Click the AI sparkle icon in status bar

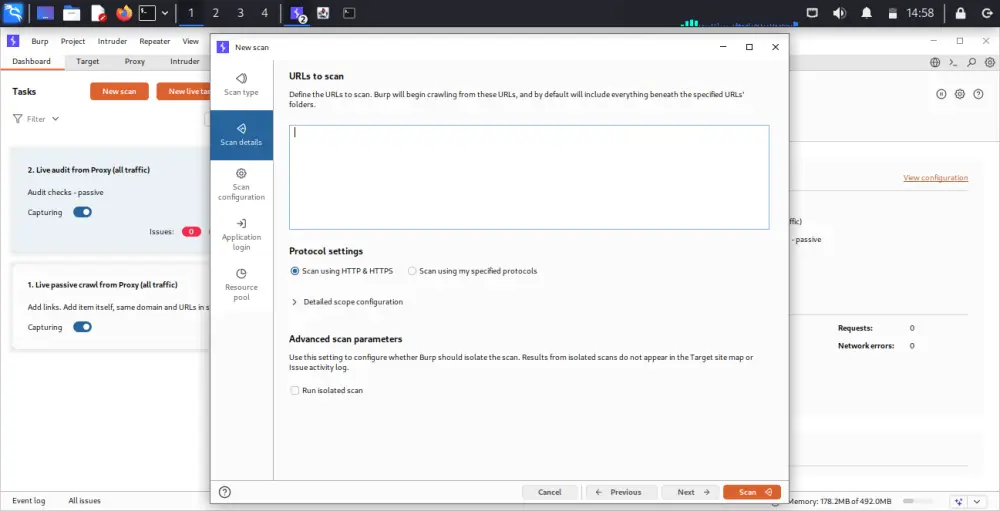click(957, 501)
